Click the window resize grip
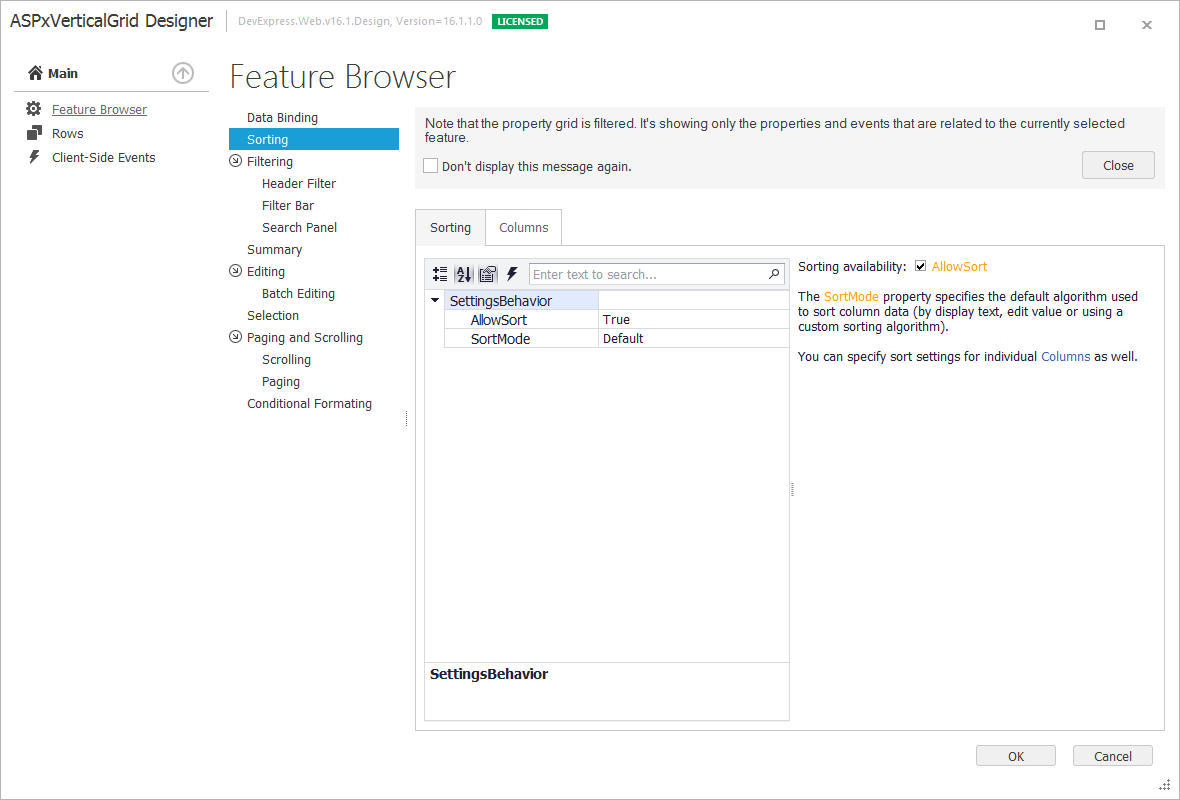 pyautogui.click(x=1164, y=785)
